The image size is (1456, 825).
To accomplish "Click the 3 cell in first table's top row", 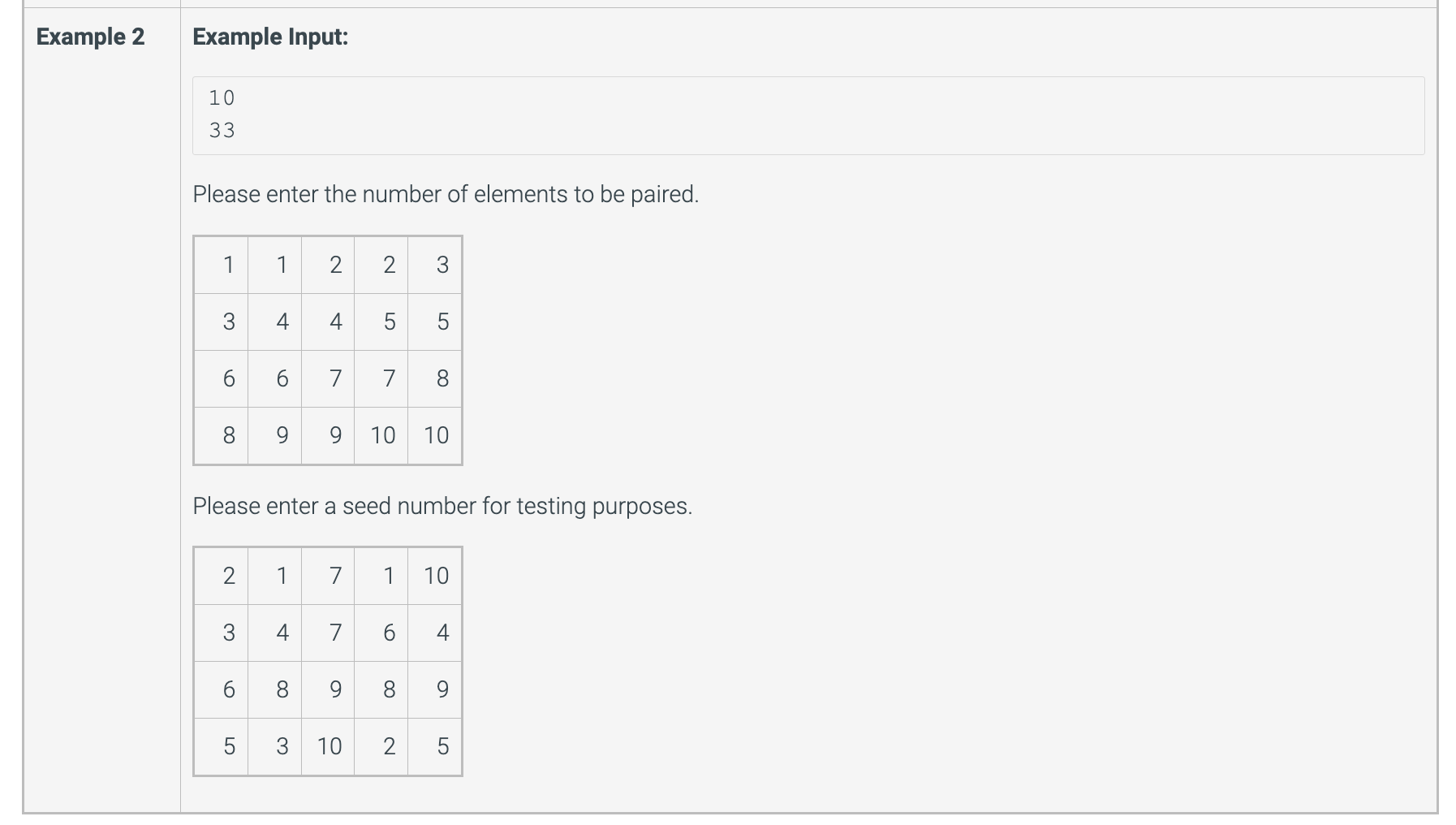I will pos(435,266).
